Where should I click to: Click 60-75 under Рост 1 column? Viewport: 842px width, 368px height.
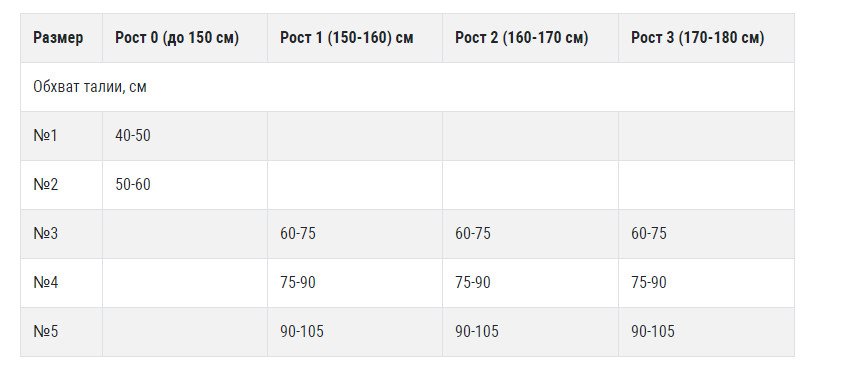click(x=298, y=234)
